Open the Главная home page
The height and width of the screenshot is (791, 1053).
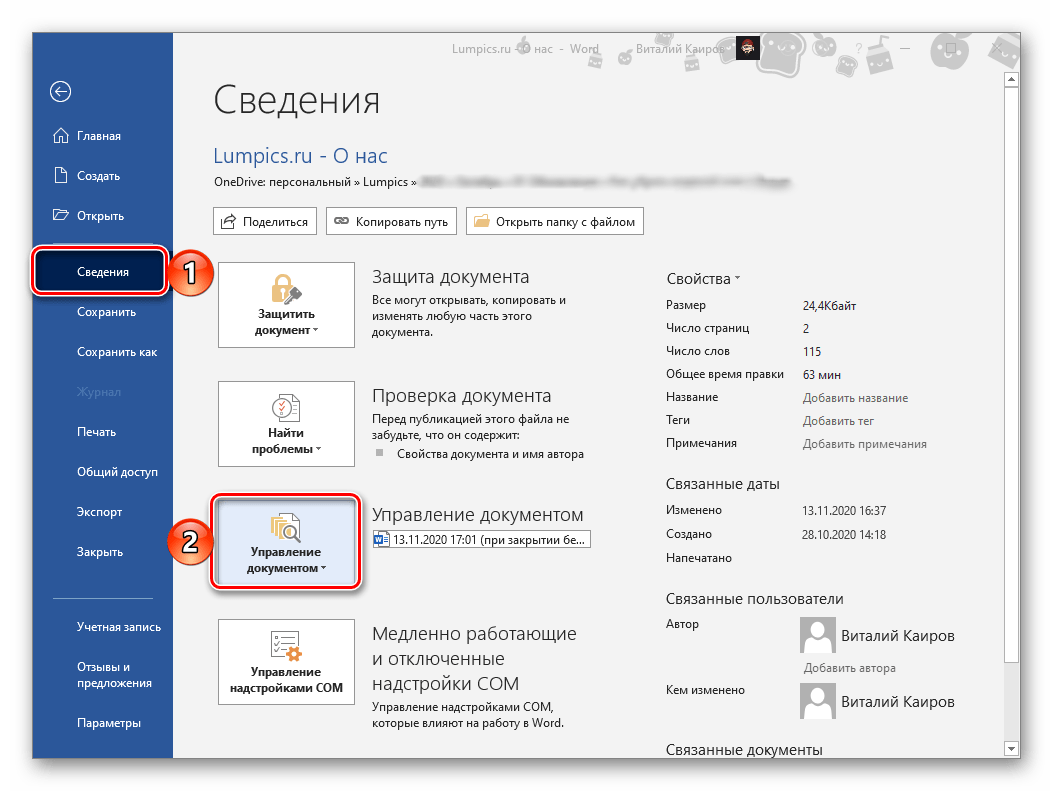coord(98,136)
